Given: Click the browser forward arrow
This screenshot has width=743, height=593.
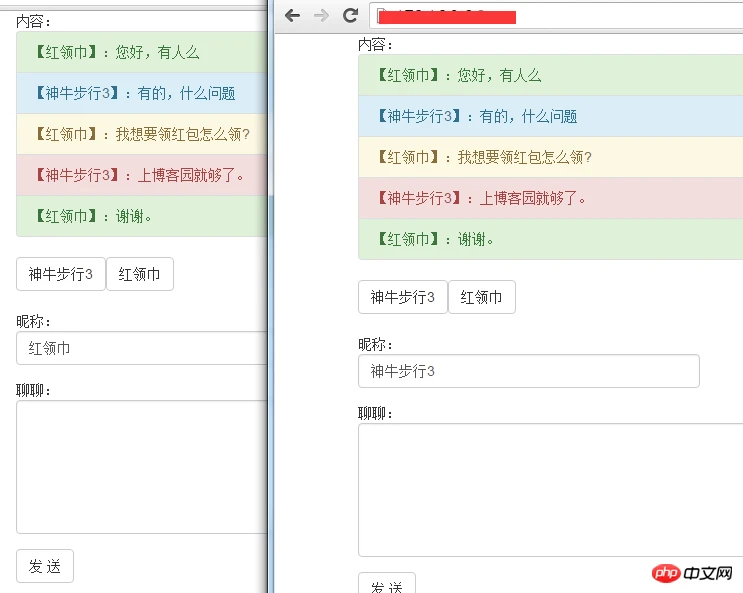Looking at the screenshot, I should (321, 15).
